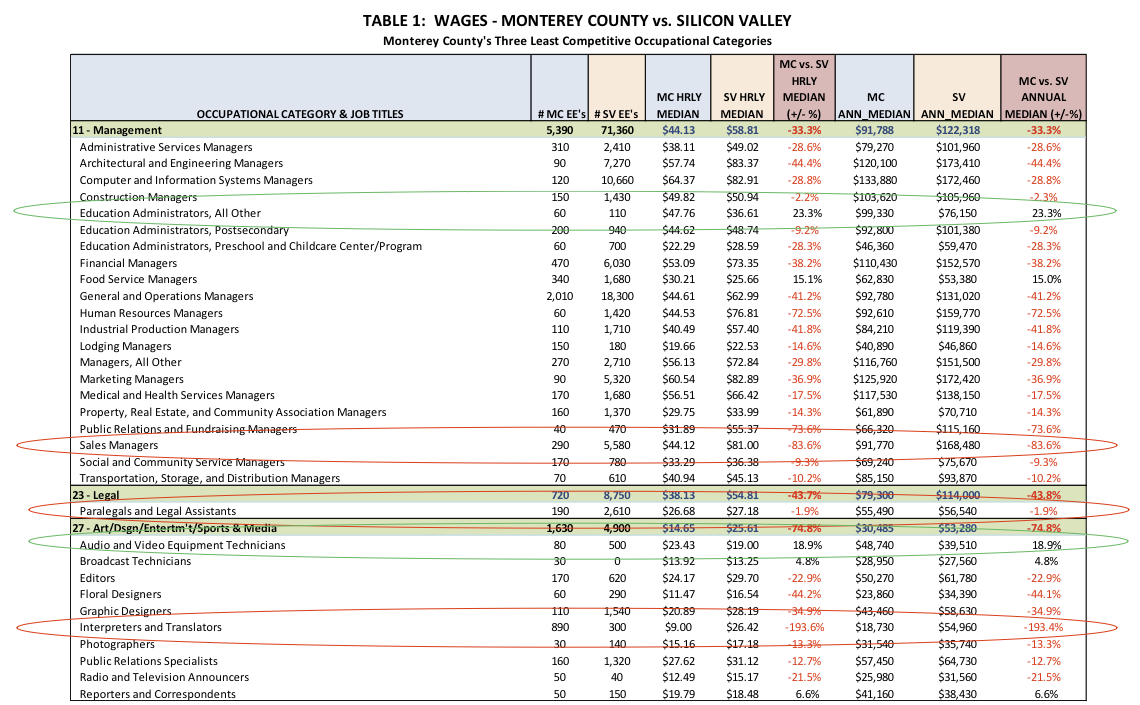Click the '11 - Management' category row header
1140x705 pixels.
coord(118,130)
